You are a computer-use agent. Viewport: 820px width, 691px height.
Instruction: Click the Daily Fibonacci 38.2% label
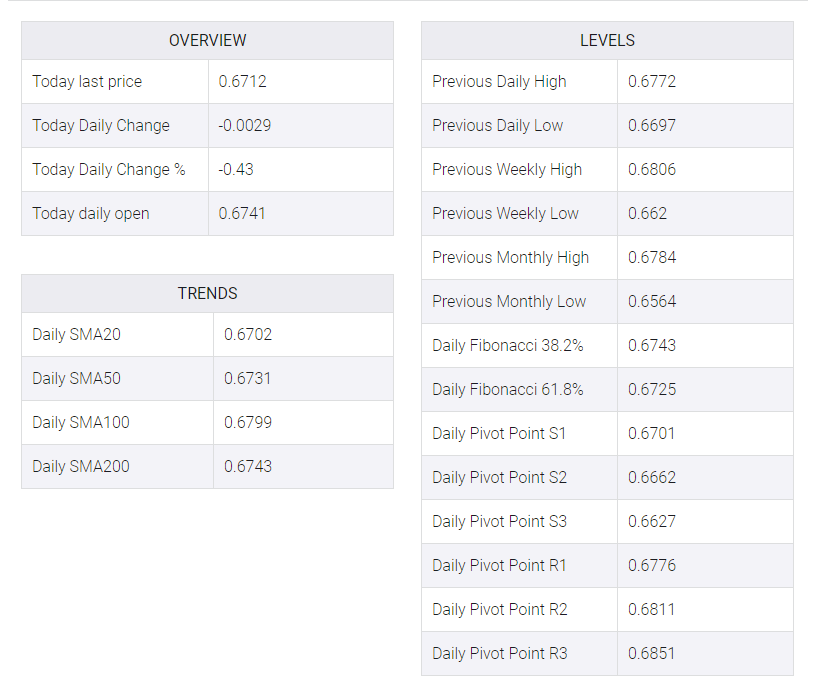507,345
